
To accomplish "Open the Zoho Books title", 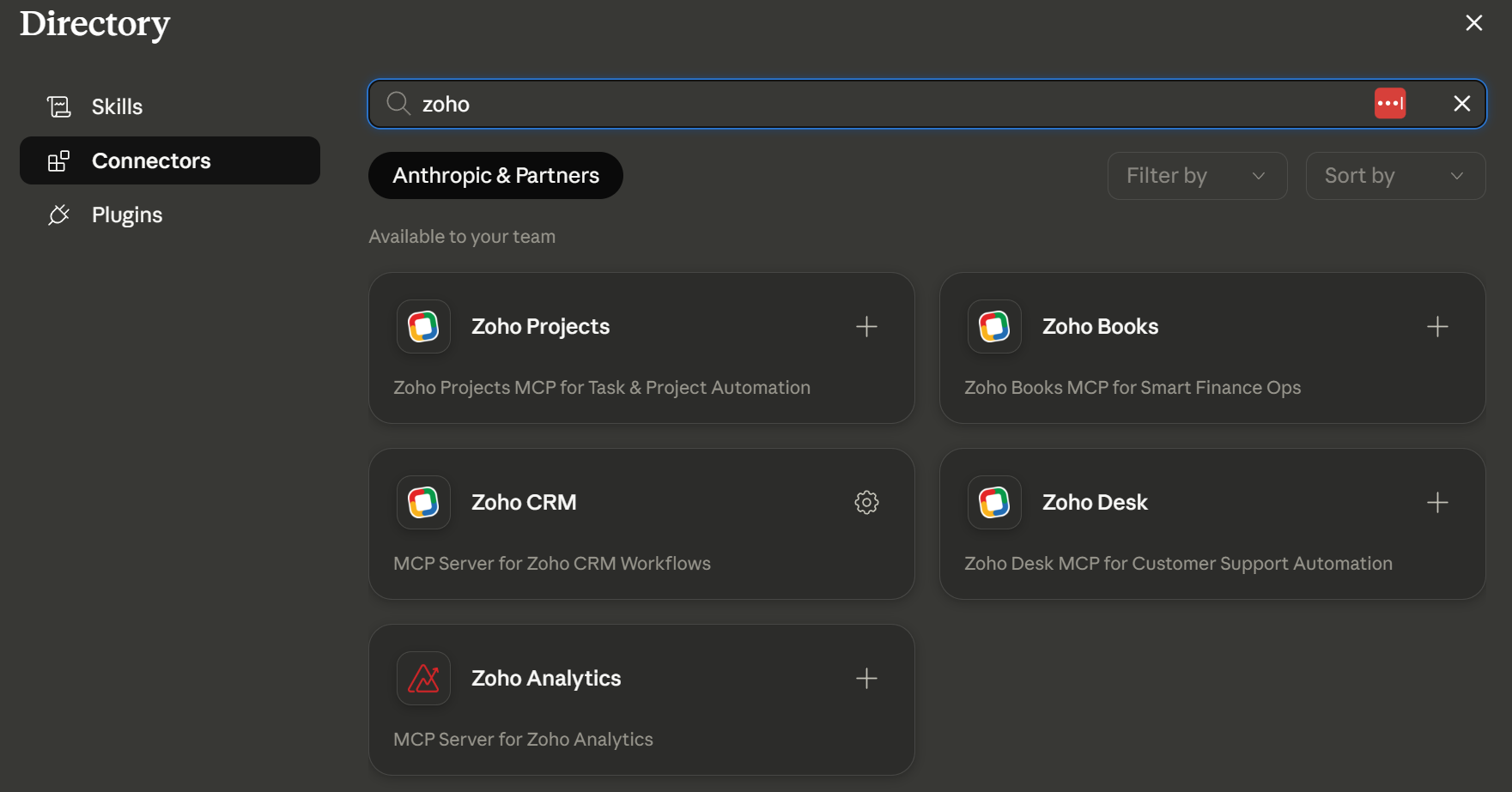I will pos(1100,327).
